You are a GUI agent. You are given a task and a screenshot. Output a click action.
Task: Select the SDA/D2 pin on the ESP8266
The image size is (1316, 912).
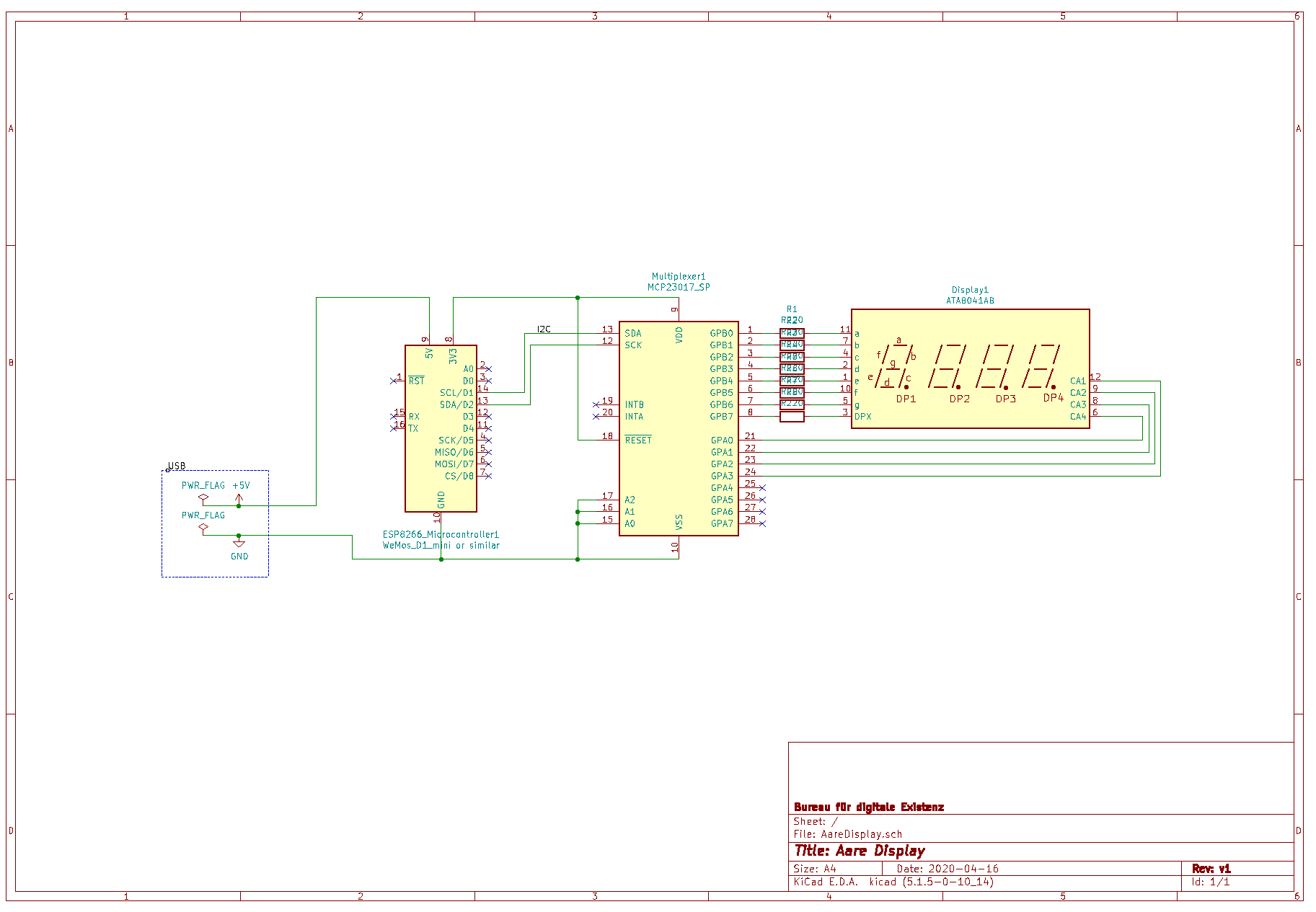456,404
